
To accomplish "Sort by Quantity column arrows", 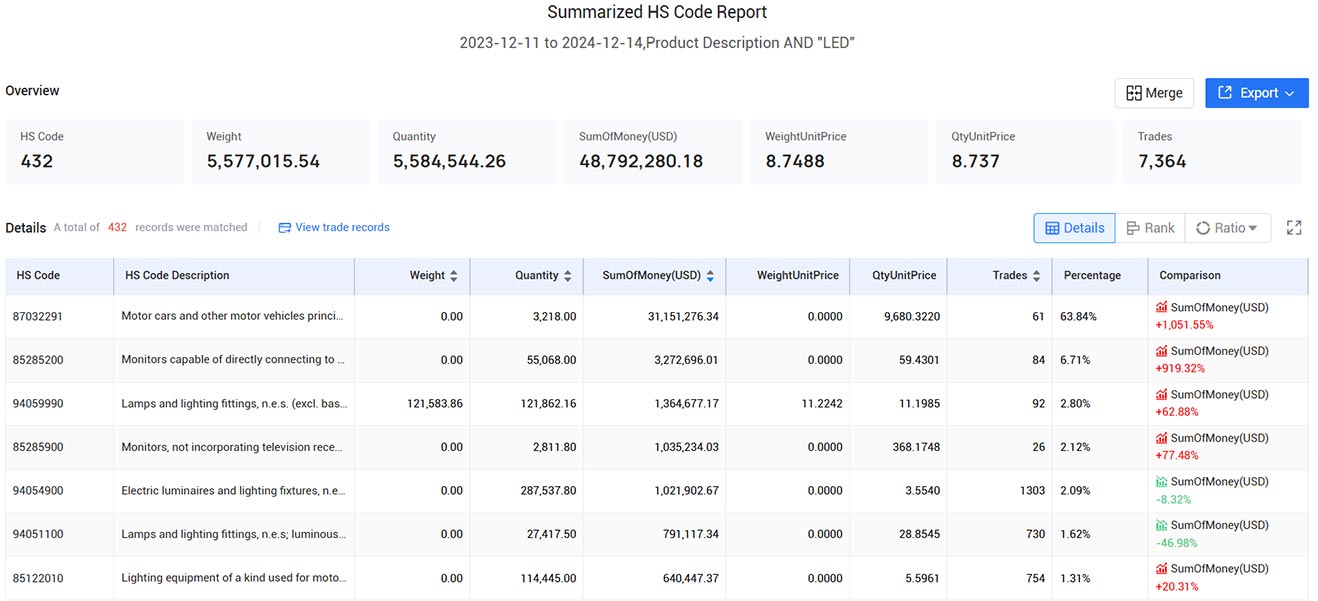I will (568, 276).
